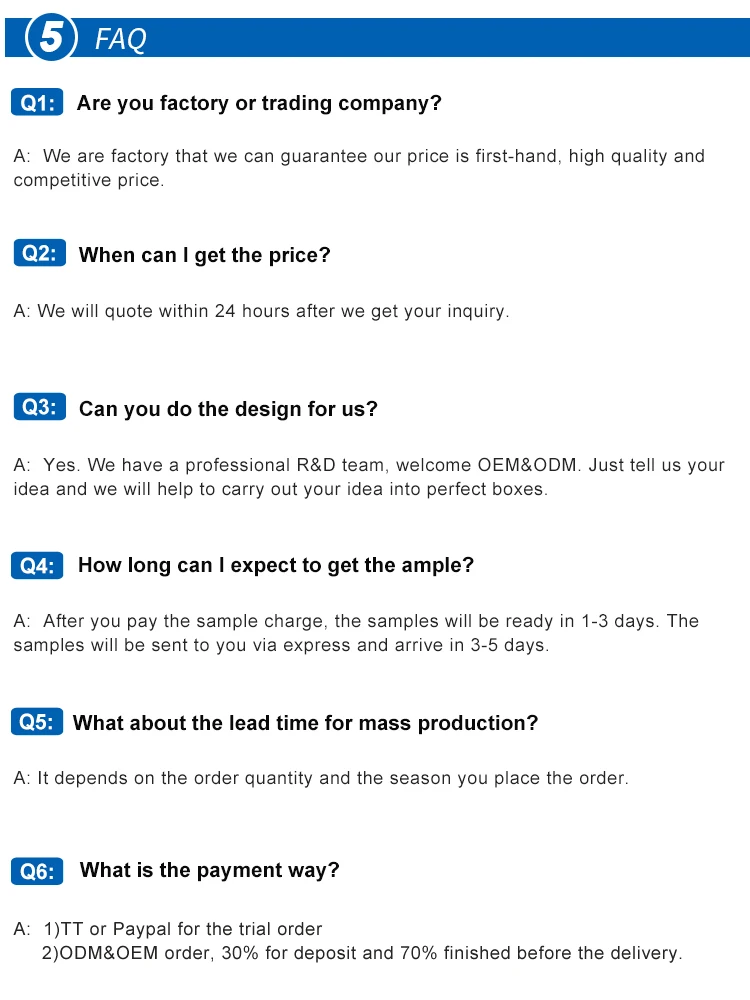This screenshot has height=1000, width=750.
Task: Click the answer about quoting within 24 hours
Action: [x=261, y=311]
